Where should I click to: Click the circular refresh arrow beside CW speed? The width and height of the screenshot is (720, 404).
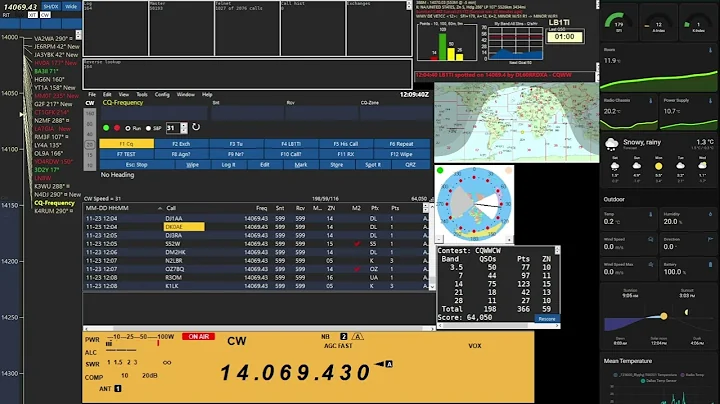click(x=196, y=127)
